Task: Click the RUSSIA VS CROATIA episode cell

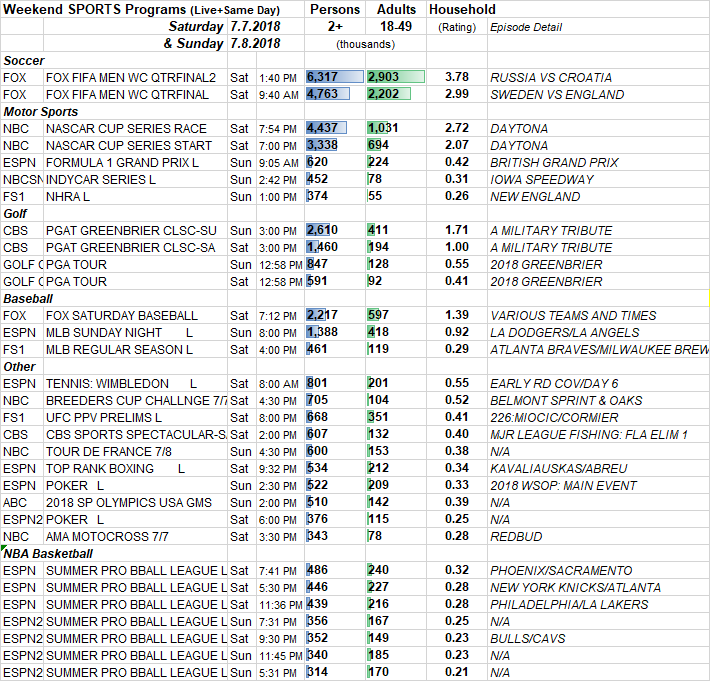Action: click(550, 77)
